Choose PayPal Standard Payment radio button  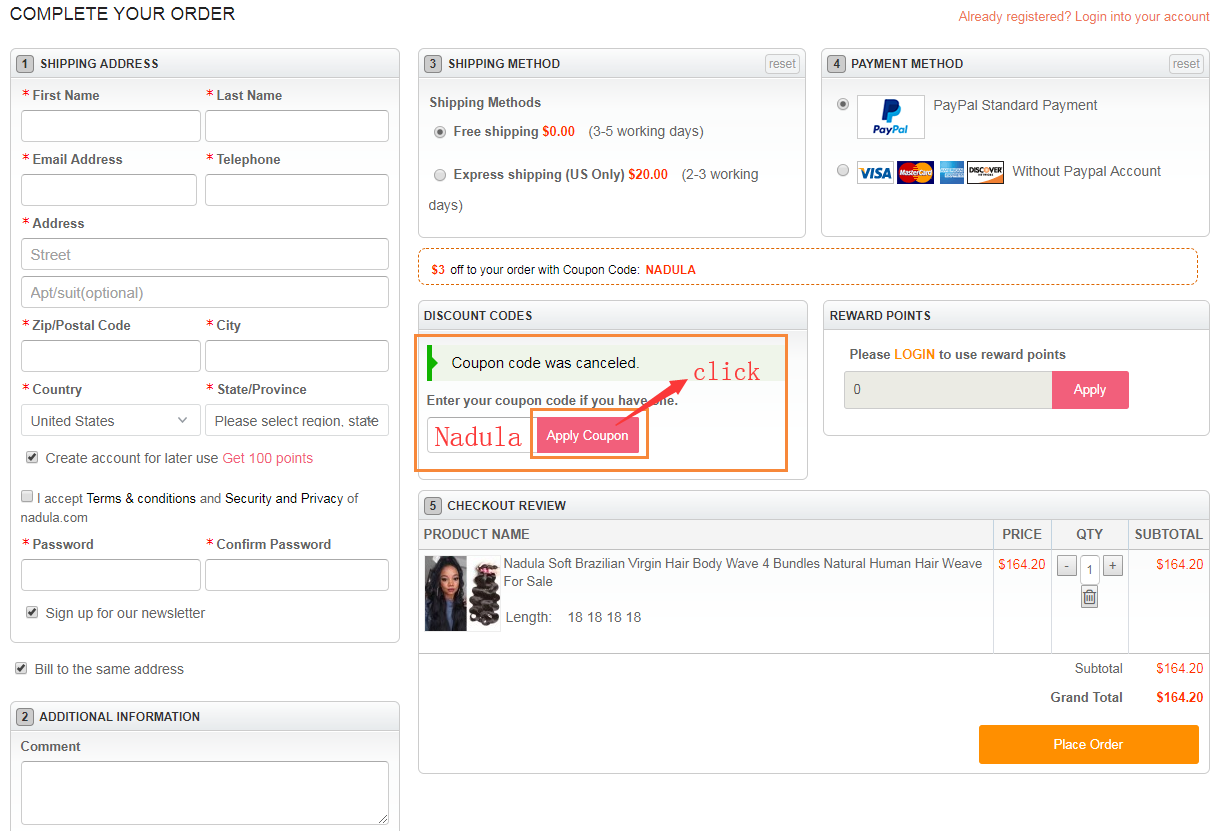[x=843, y=103]
